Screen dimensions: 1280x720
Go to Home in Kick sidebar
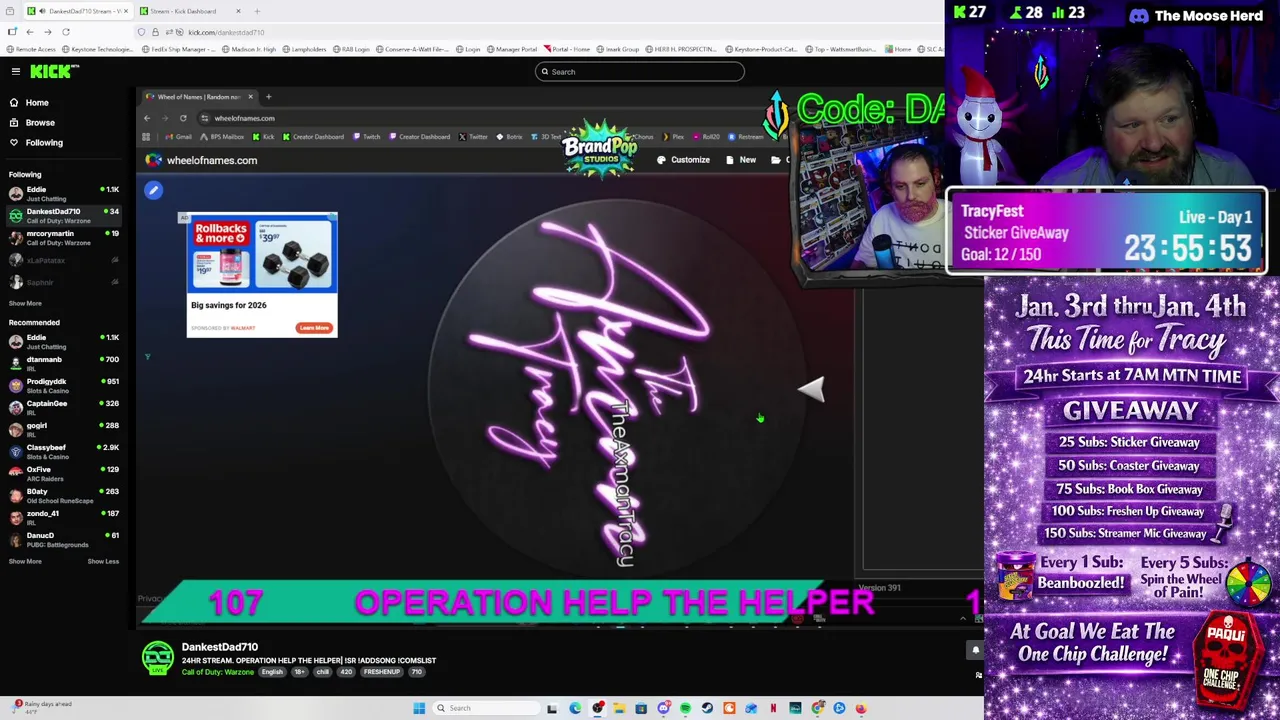pyautogui.click(x=37, y=102)
